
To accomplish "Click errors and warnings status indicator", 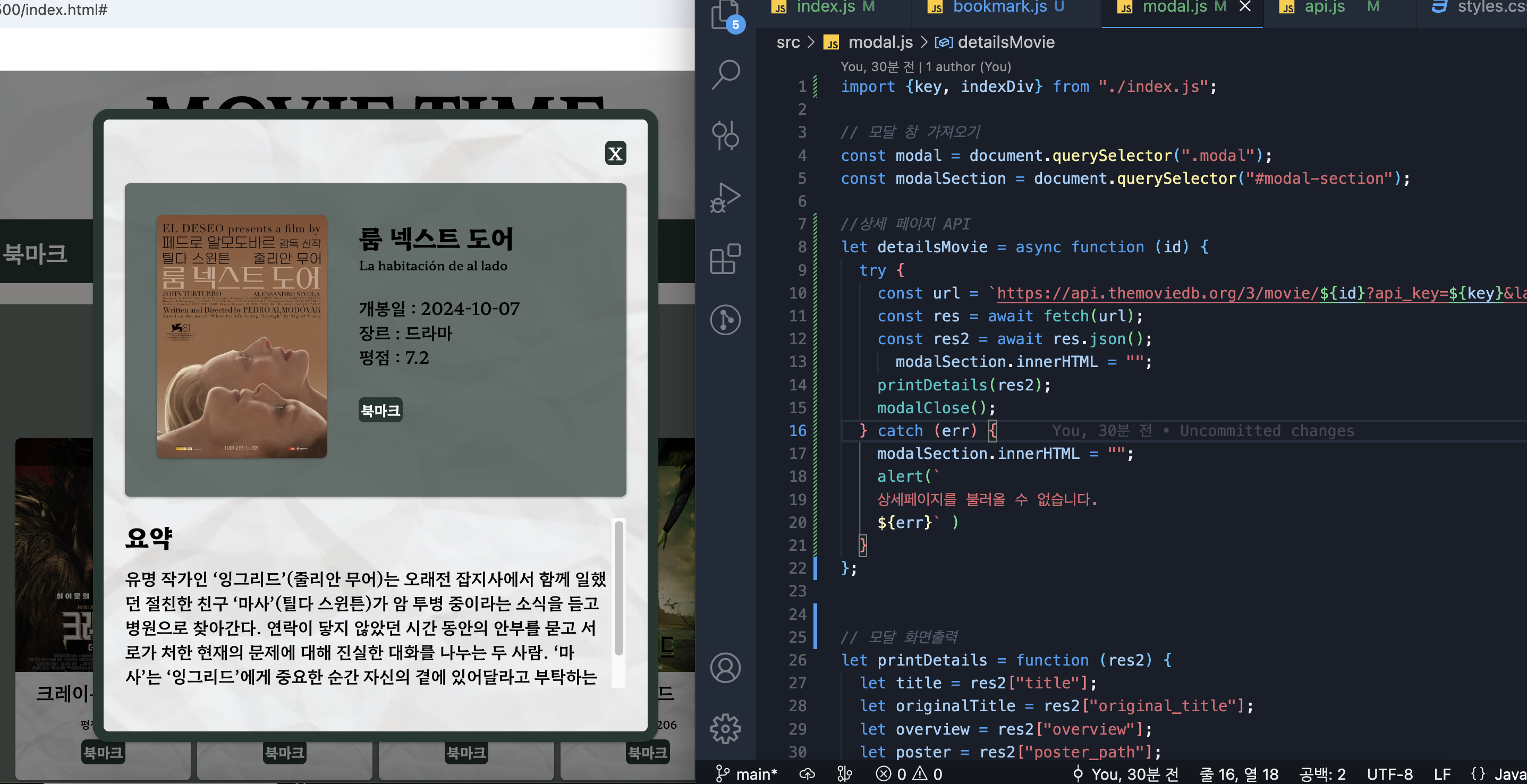I will [909, 774].
